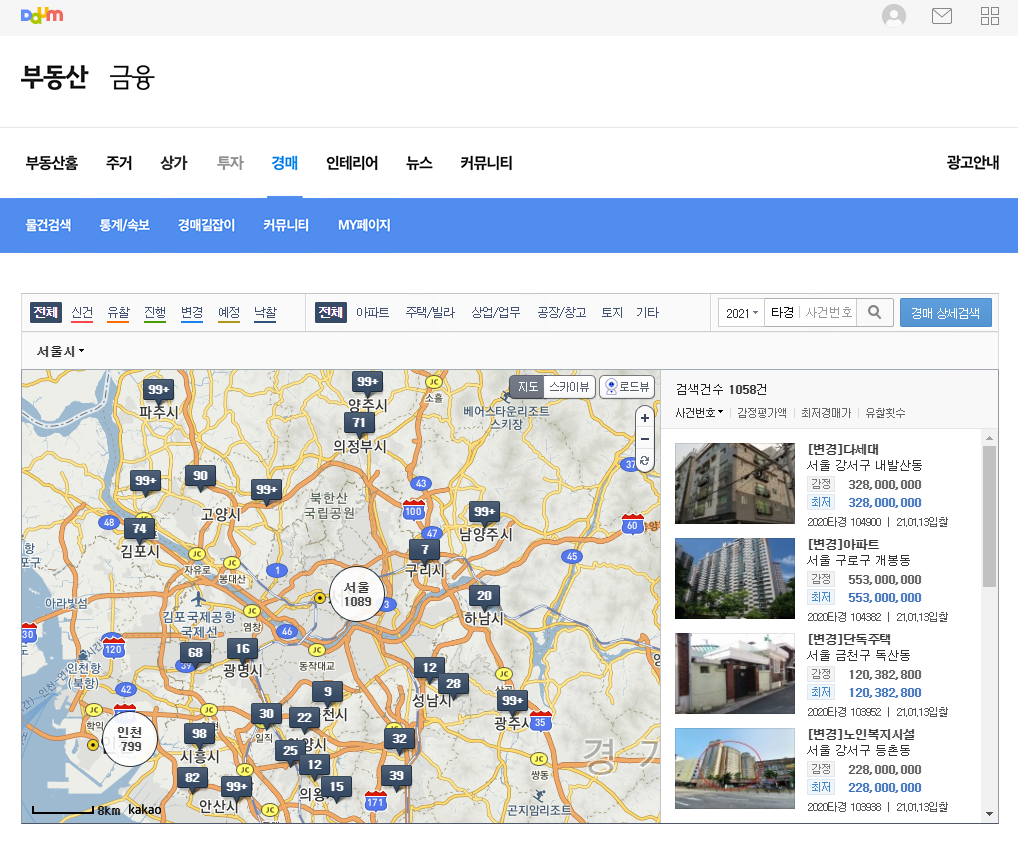Viewport: 1018px width, 847px height.
Task: Select the 98 marker above 시흥시
Action: 199,734
